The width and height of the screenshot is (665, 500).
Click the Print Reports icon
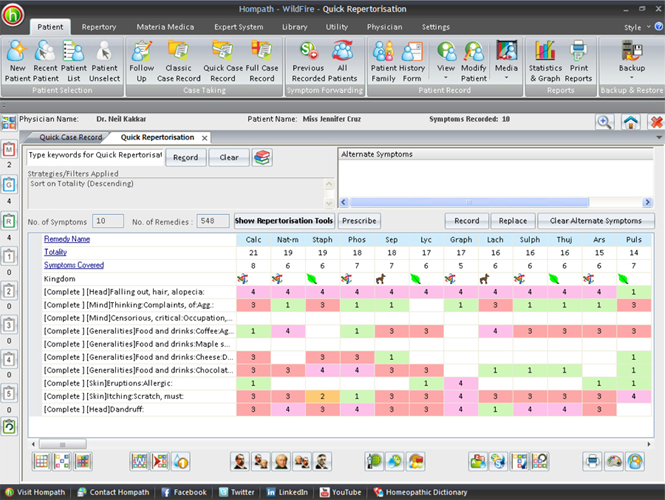578,61
